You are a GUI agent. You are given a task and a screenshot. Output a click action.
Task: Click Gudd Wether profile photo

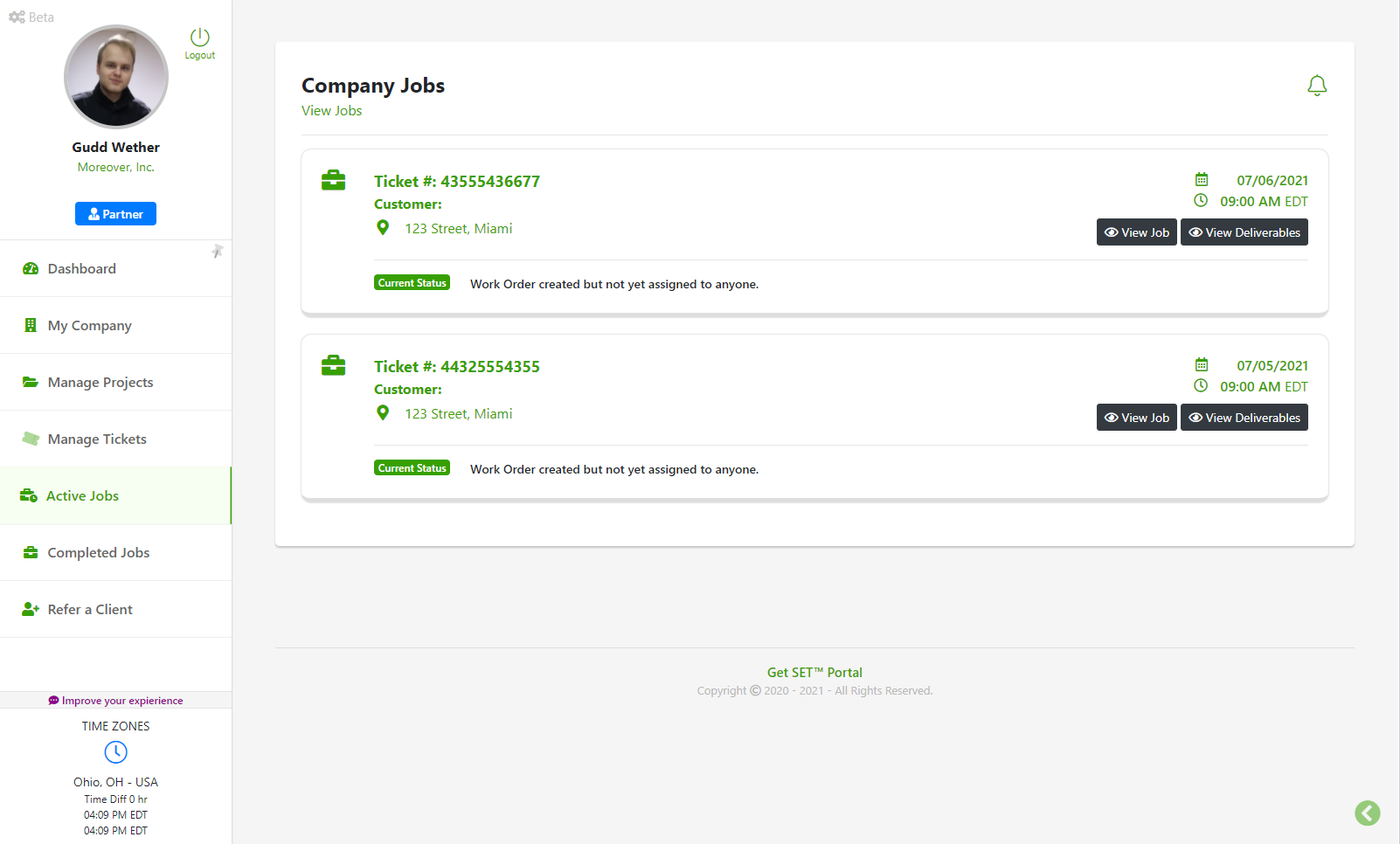pyautogui.click(x=116, y=77)
